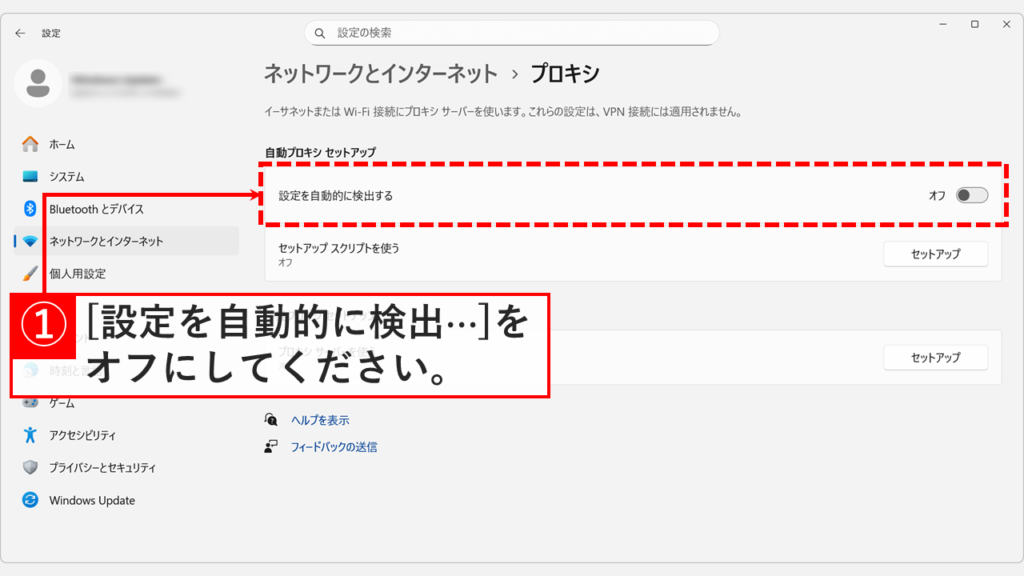Click the lower セットアップ button
Screen dimensions: 1024x576
(935, 356)
